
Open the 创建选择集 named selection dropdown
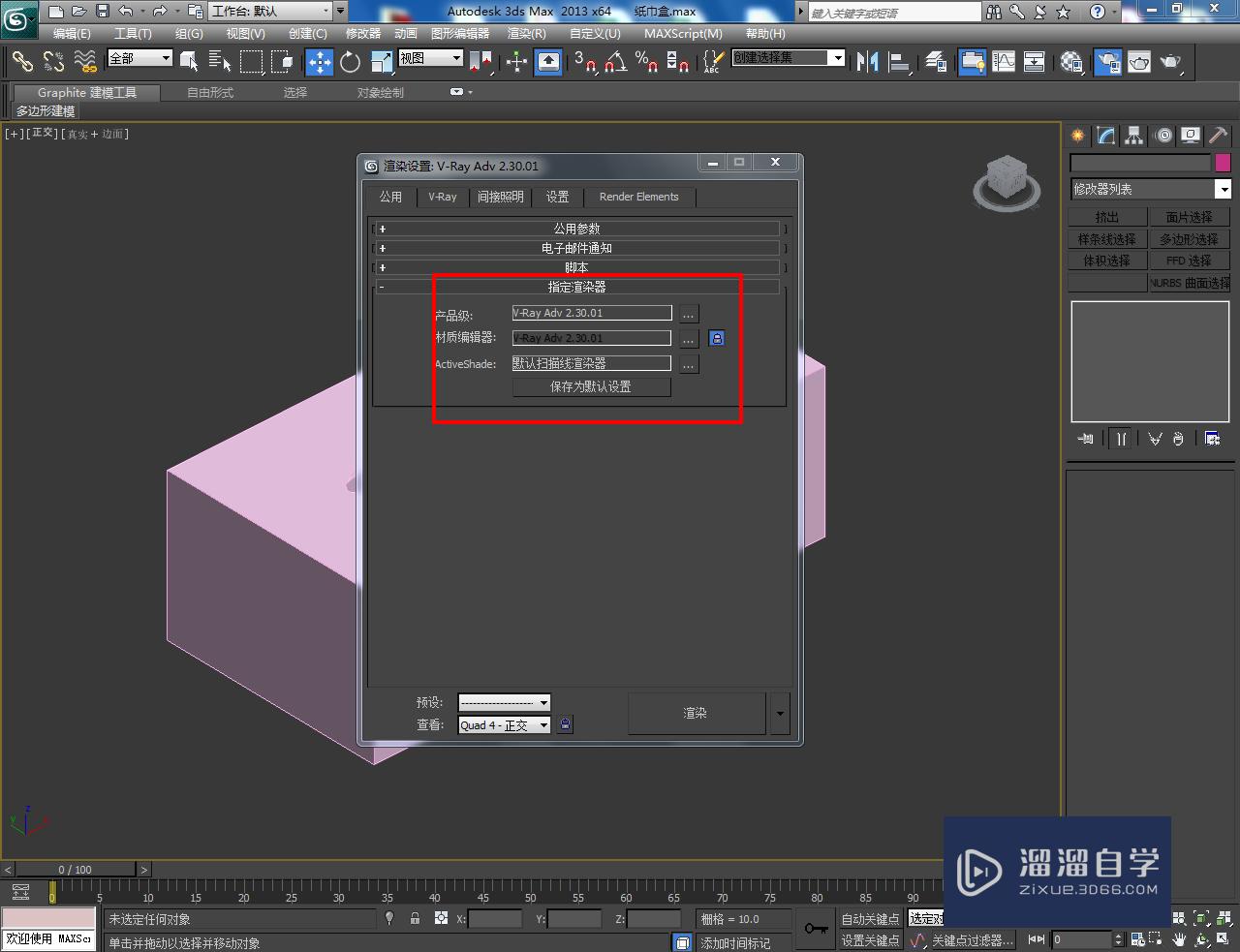pyautogui.click(x=788, y=58)
